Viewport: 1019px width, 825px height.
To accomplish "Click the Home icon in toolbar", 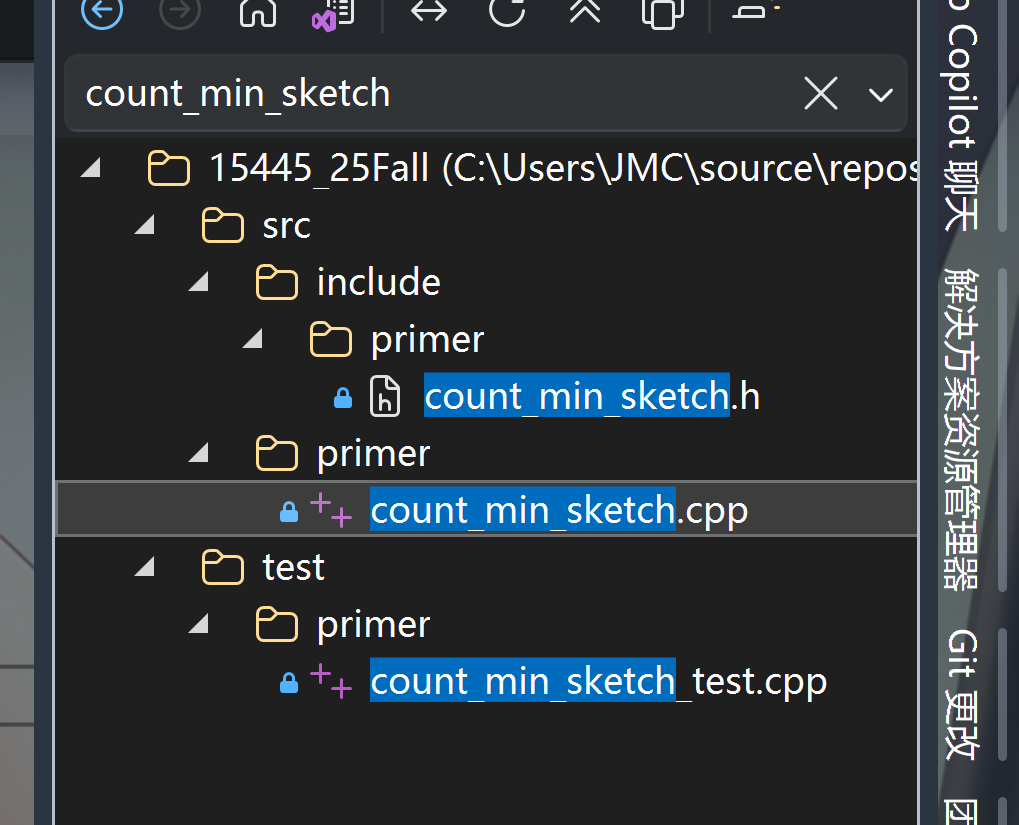I will click(x=258, y=12).
